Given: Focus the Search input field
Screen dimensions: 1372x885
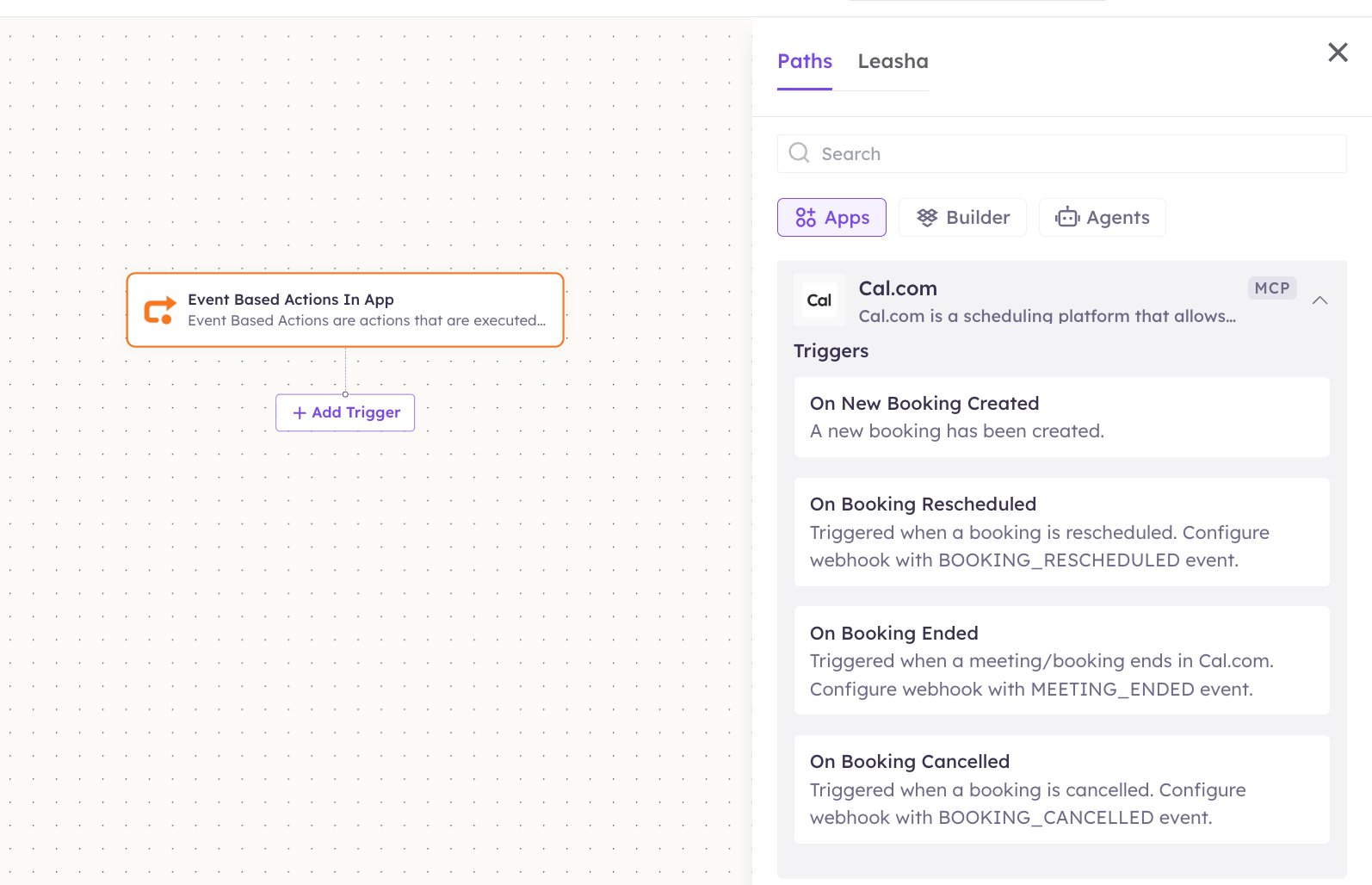Looking at the screenshot, I should (x=1061, y=153).
